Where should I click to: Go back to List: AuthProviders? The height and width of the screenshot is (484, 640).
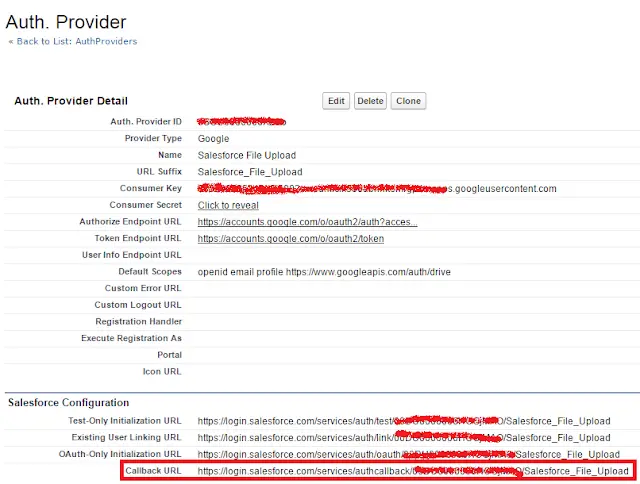pyautogui.click(x=77, y=41)
